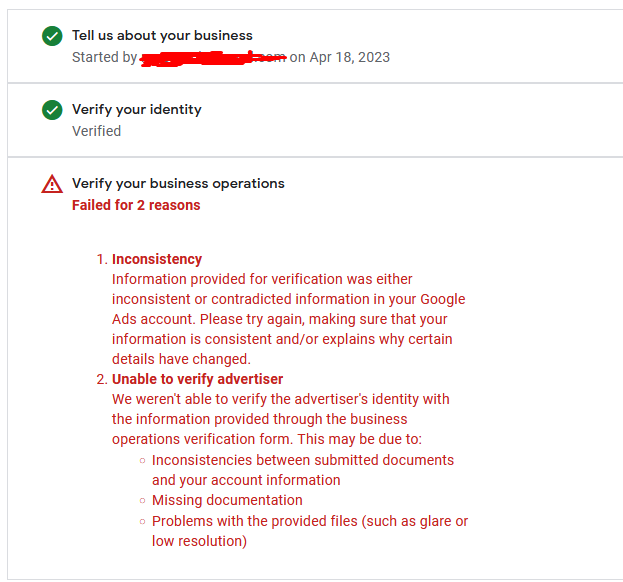Expand Verify your business operations section
Viewport: 623px width, 582px height.
pyautogui.click(x=178, y=184)
